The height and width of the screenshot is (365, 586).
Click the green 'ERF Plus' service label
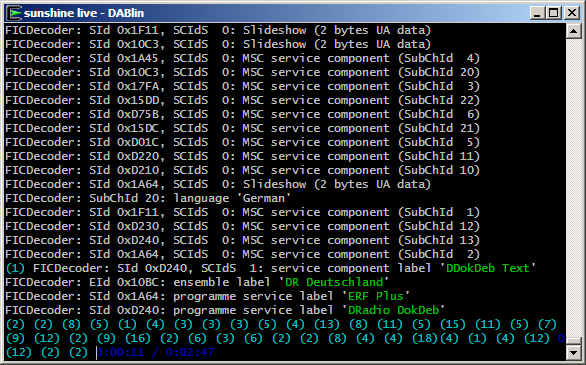click(376, 296)
